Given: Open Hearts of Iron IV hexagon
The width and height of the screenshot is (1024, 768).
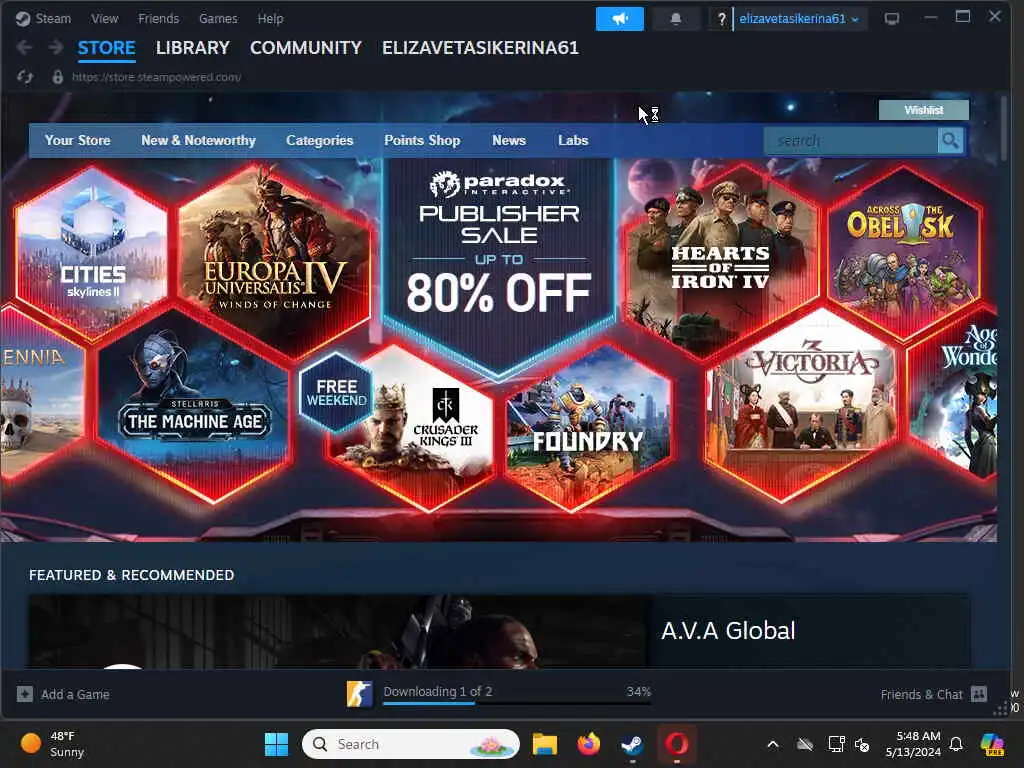Looking at the screenshot, I should click(x=720, y=261).
